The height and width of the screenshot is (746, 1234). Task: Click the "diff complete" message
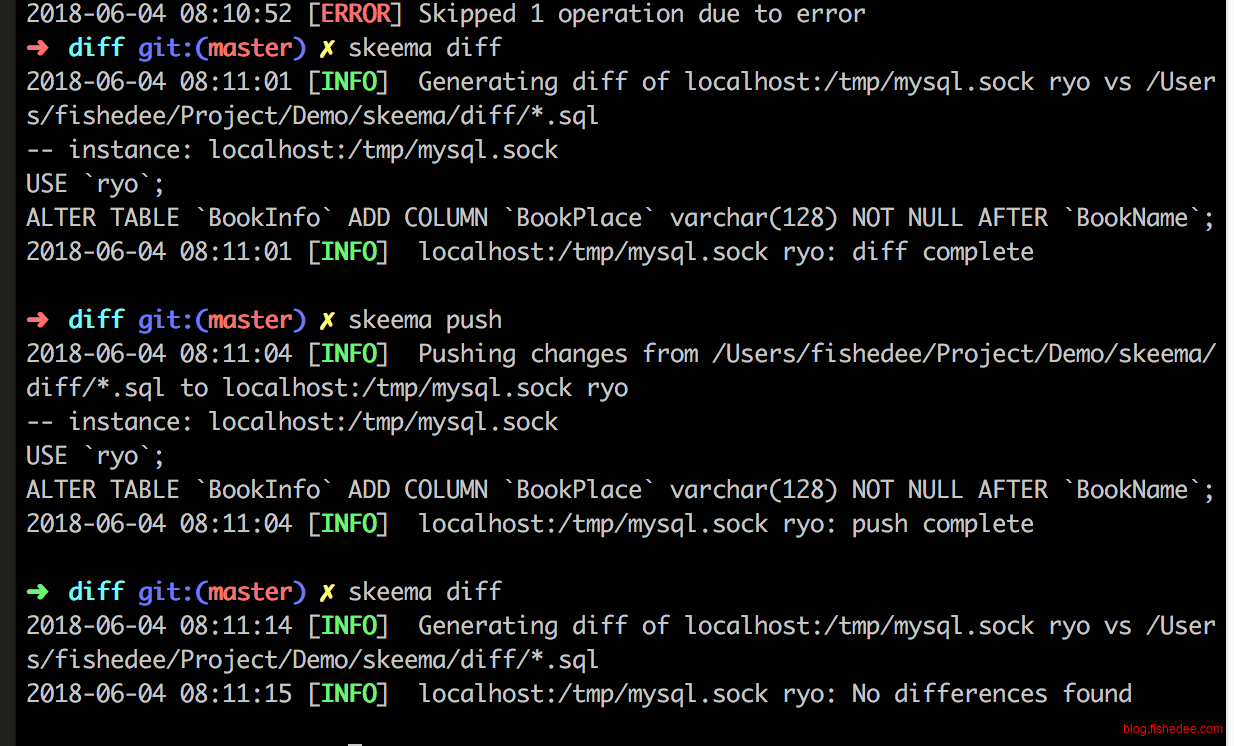(942, 252)
